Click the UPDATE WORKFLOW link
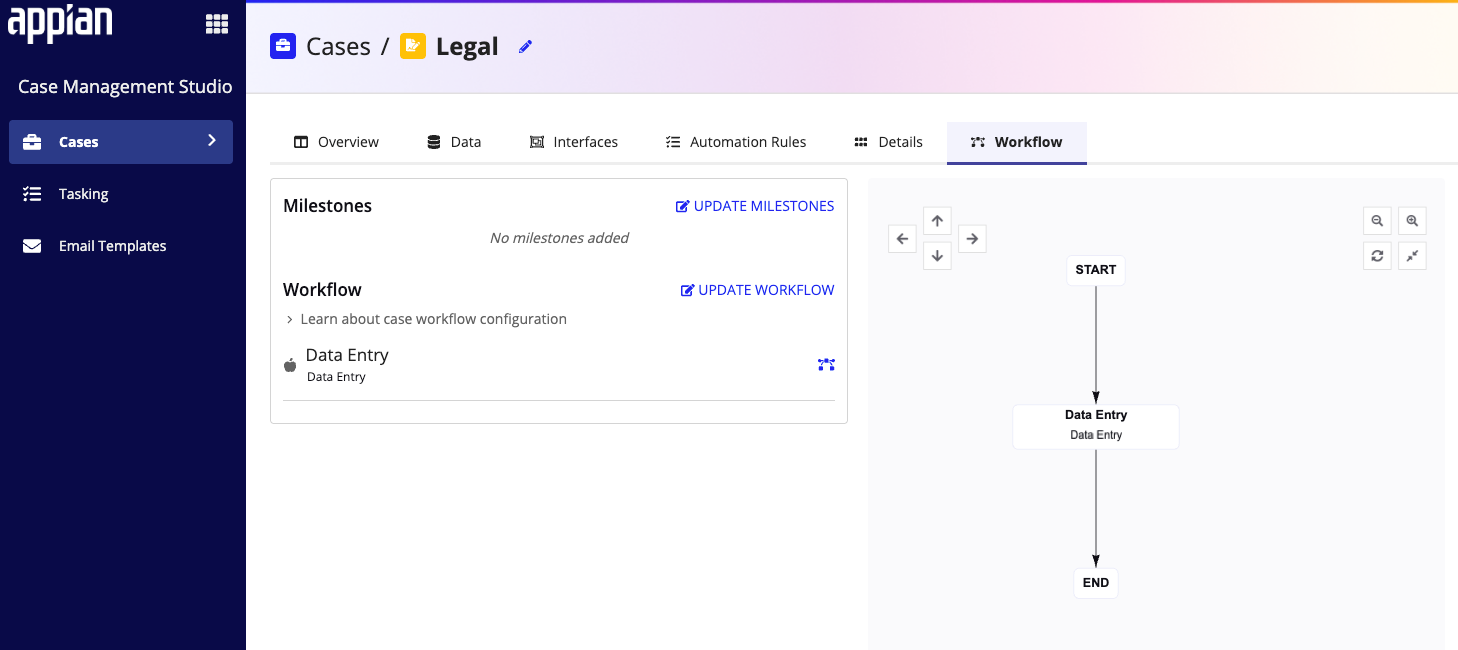 point(758,290)
